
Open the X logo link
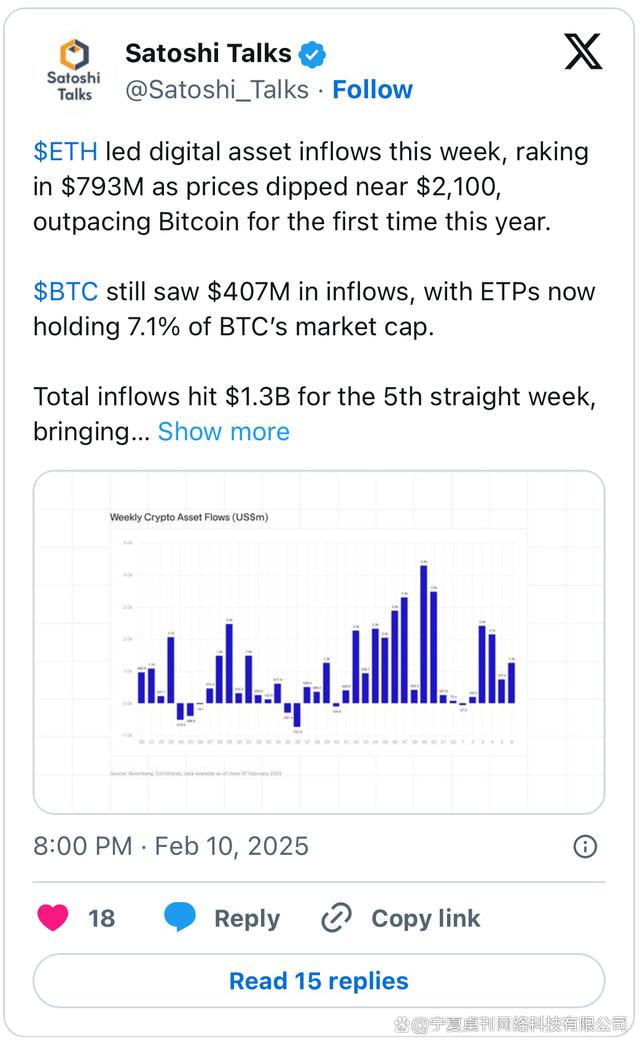[583, 51]
